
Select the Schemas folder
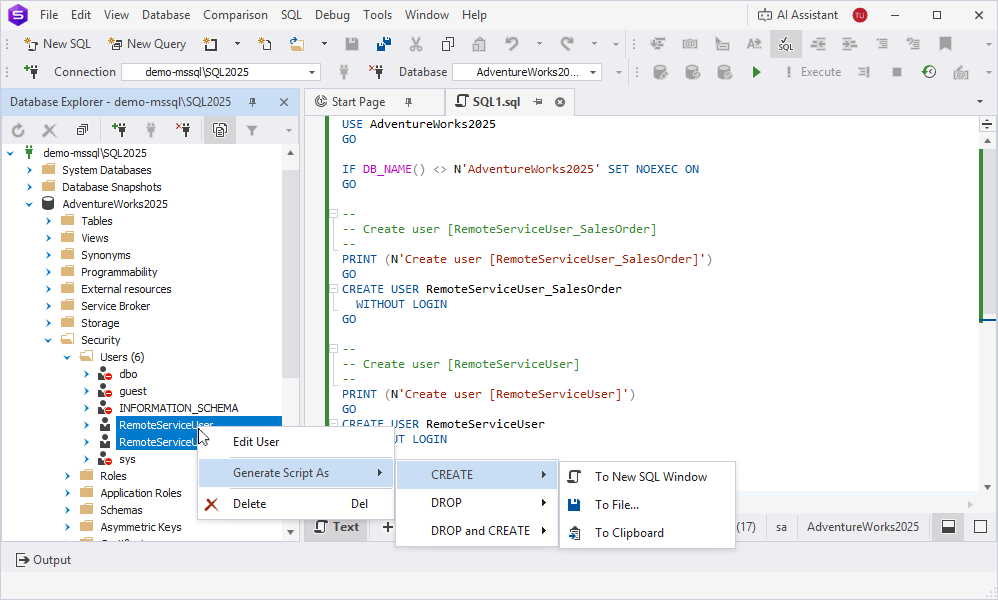121,510
